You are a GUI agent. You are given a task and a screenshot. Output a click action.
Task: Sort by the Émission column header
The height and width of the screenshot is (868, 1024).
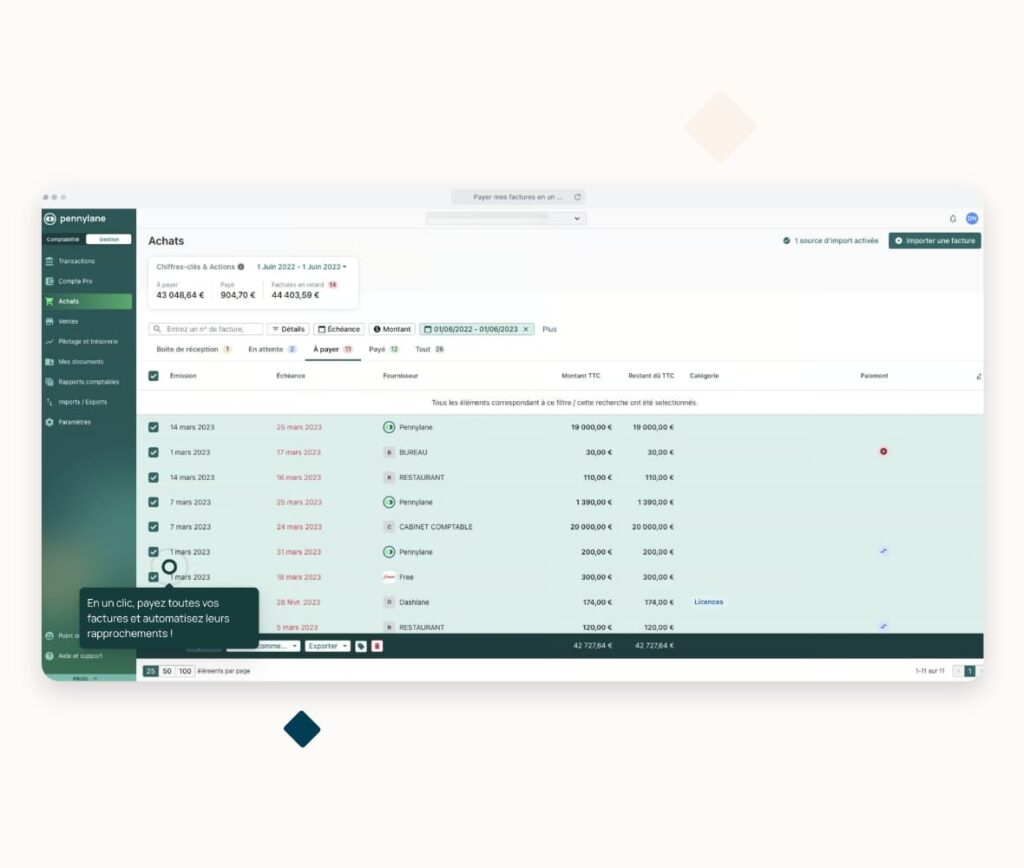point(183,376)
